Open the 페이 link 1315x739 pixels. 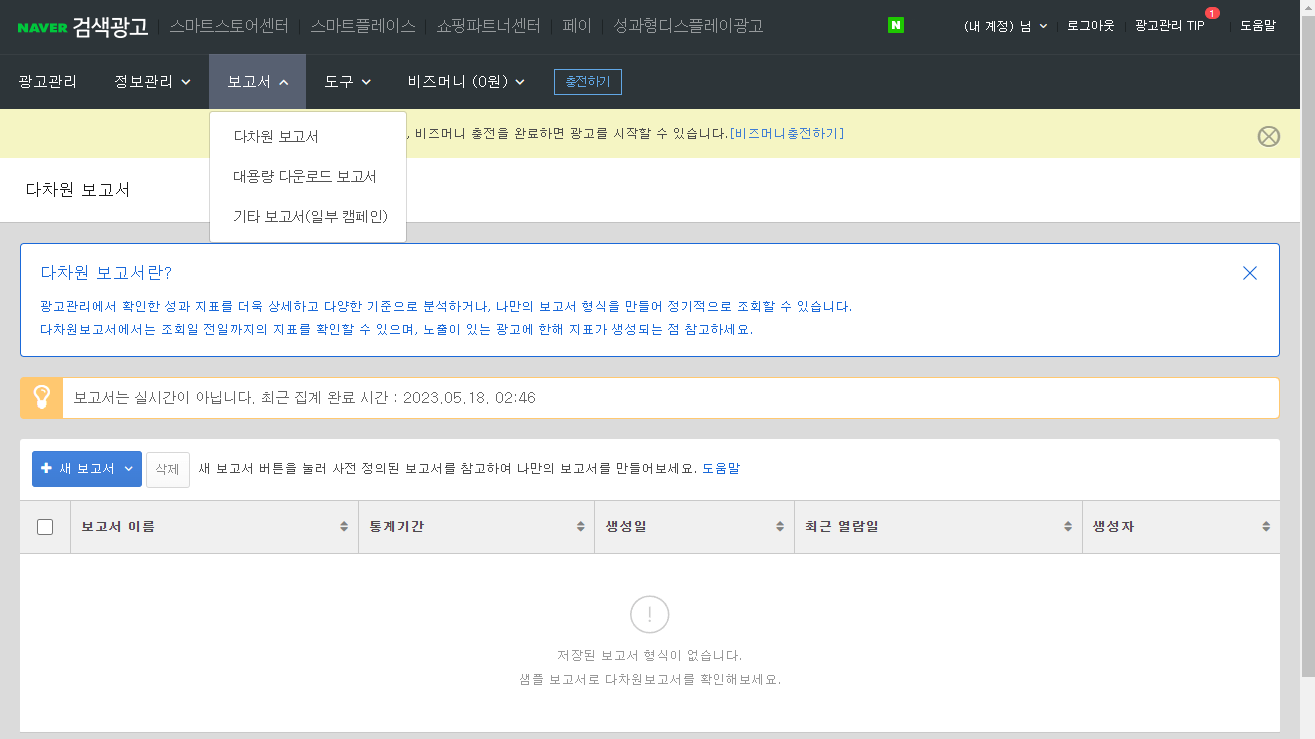577,26
